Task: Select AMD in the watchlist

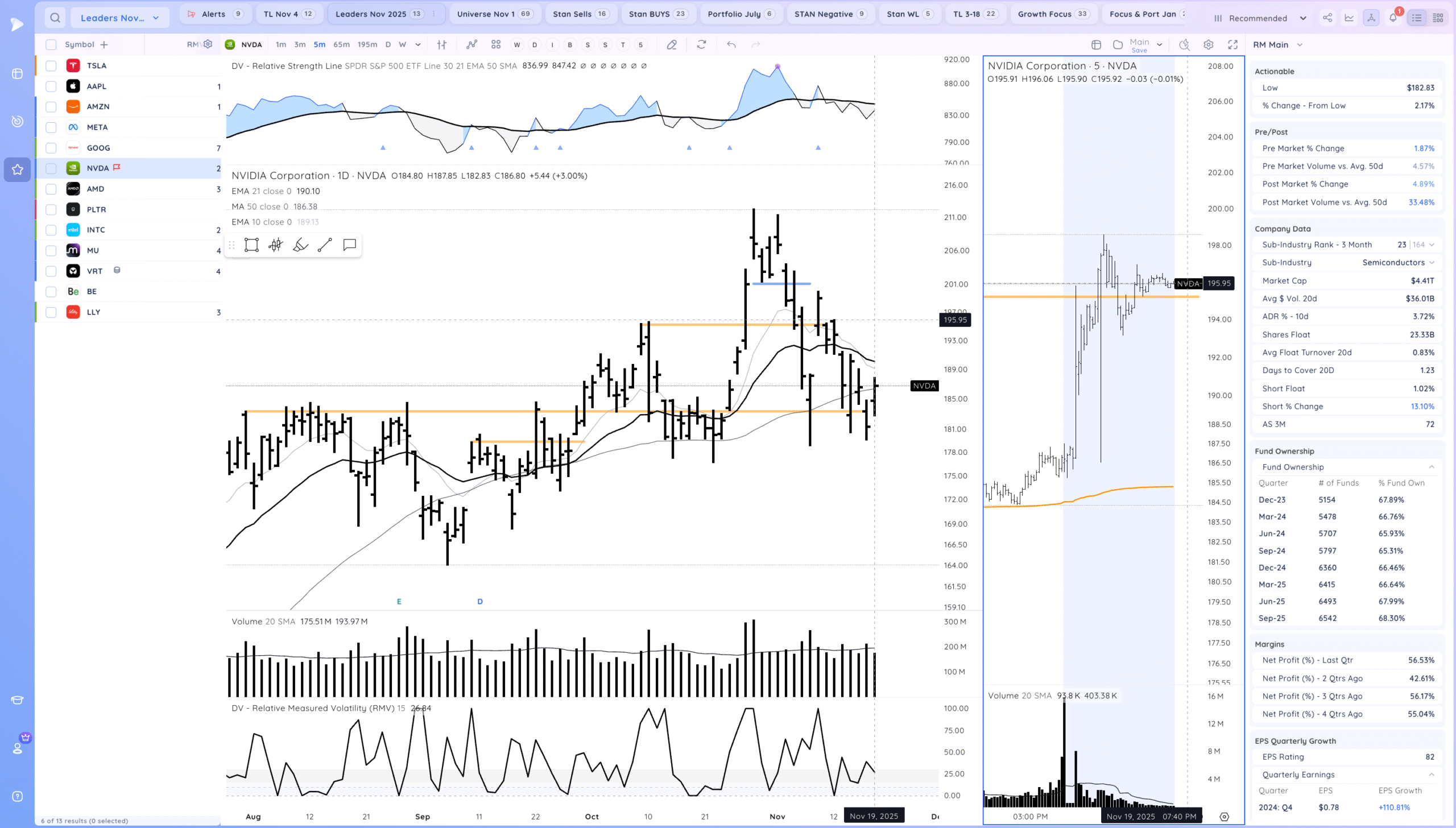Action: pyautogui.click(x=96, y=189)
